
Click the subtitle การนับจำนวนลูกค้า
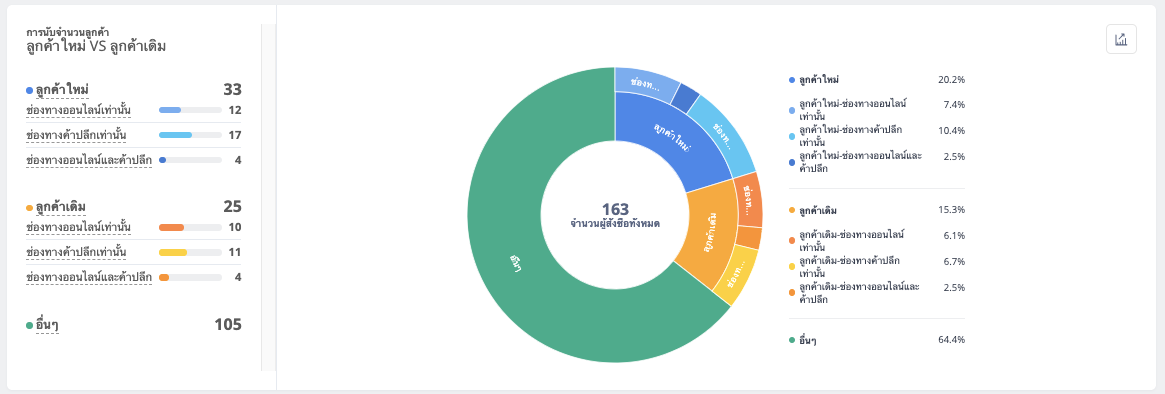[68, 33]
